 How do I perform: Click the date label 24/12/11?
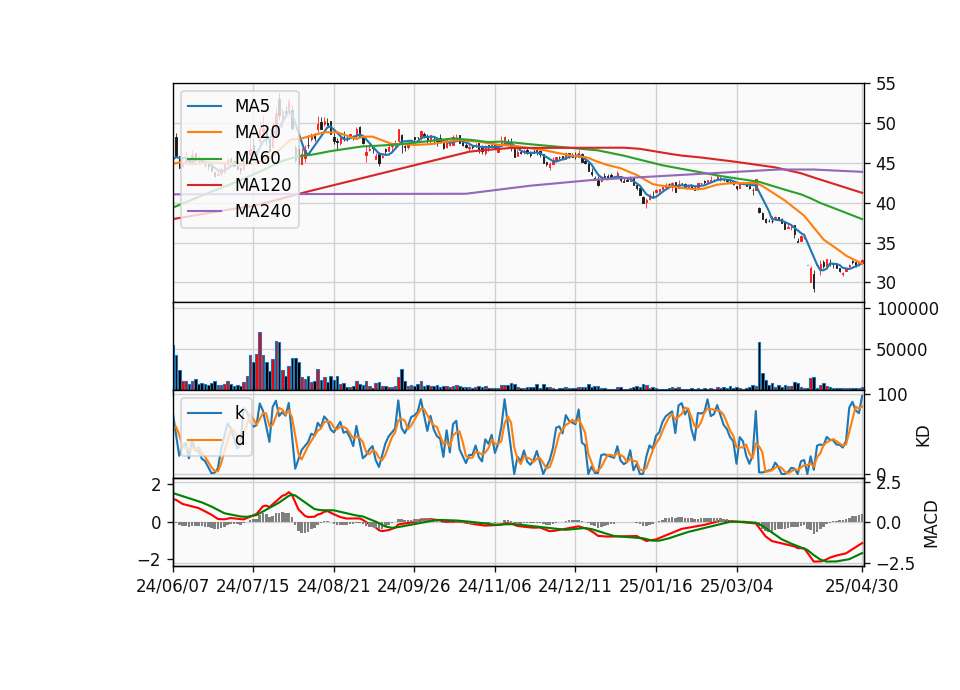click(575, 586)
